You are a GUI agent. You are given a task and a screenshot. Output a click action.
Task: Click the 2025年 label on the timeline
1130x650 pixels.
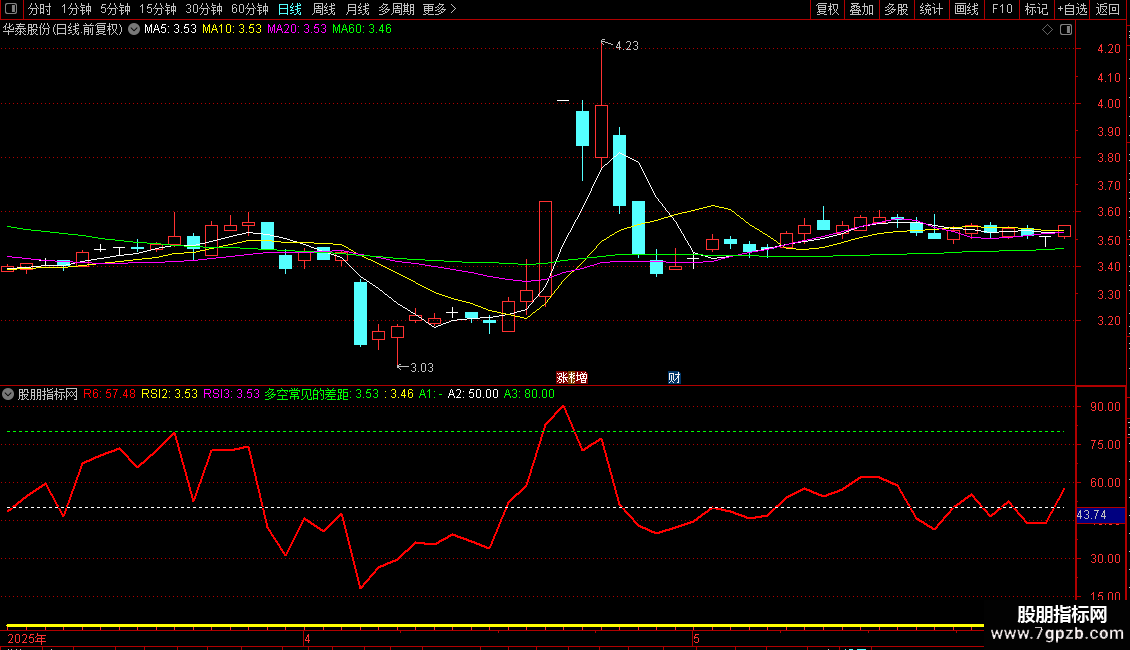tap(27, 639)
